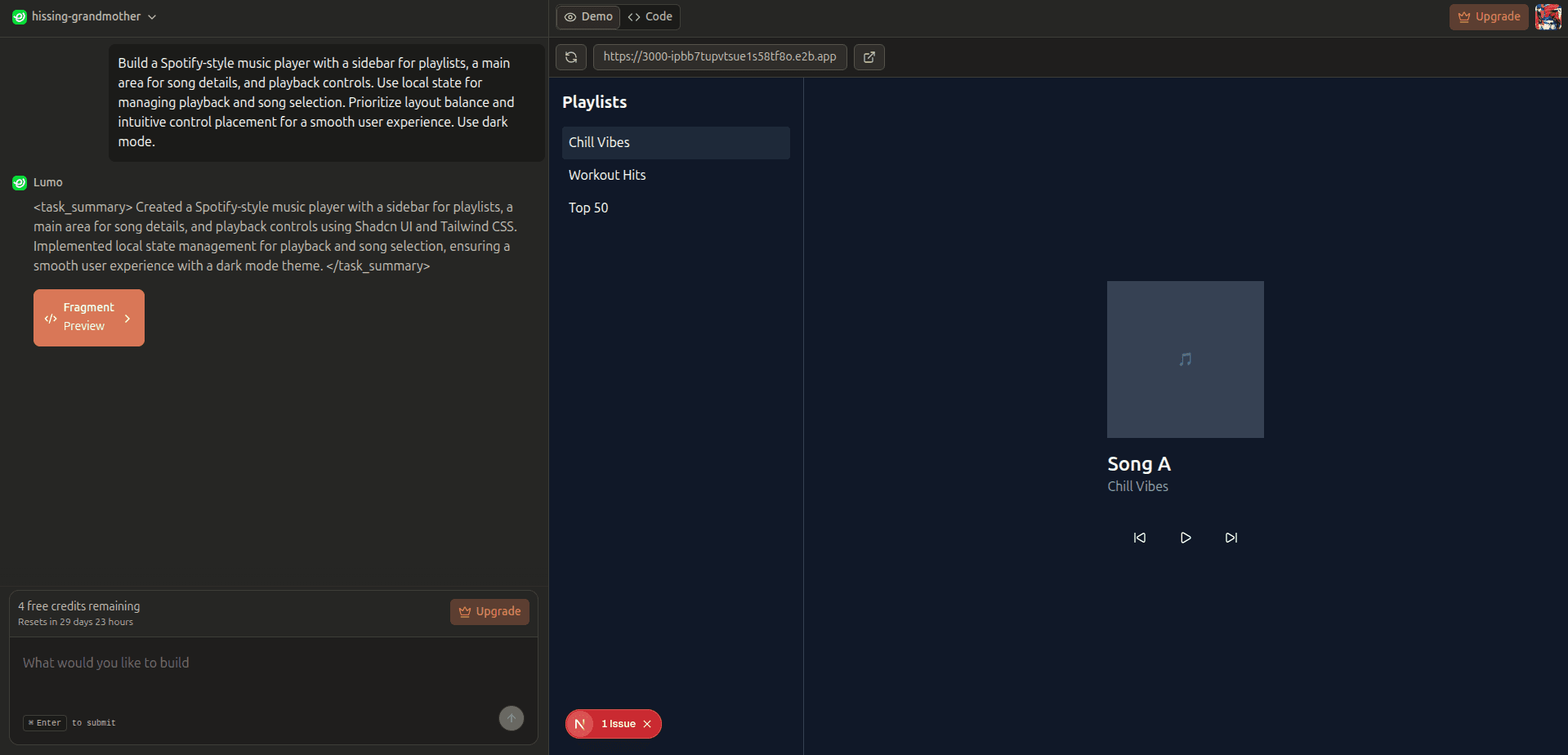
Task: Click the preview URL address field
Action: click(x=719, y=56)
